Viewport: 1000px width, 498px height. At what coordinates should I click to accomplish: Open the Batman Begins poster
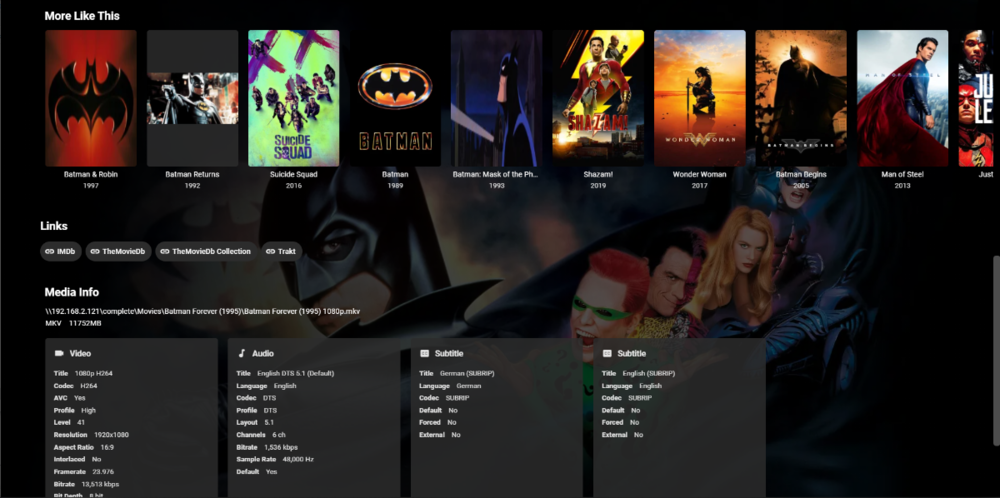(801, 98)
